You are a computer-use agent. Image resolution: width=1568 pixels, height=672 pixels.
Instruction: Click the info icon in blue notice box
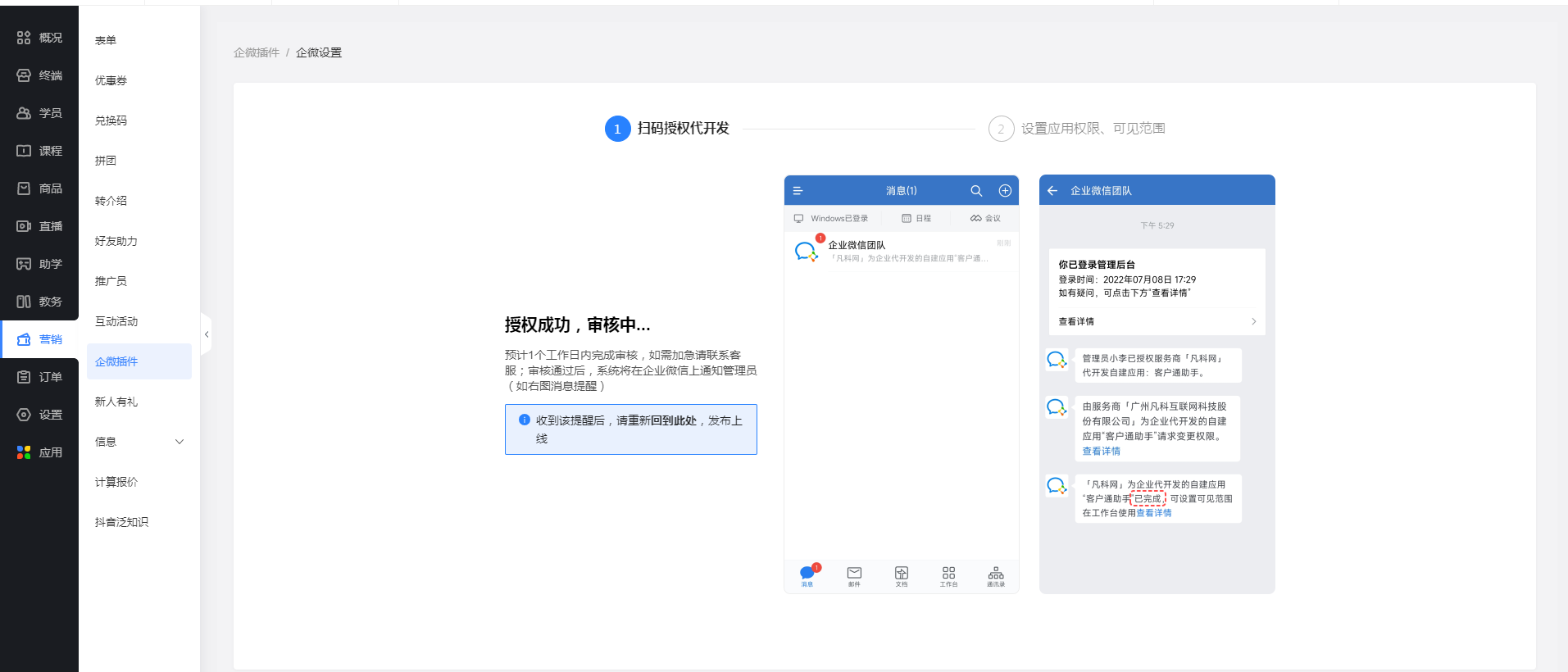pyautogui.click(x=525, y=420)
